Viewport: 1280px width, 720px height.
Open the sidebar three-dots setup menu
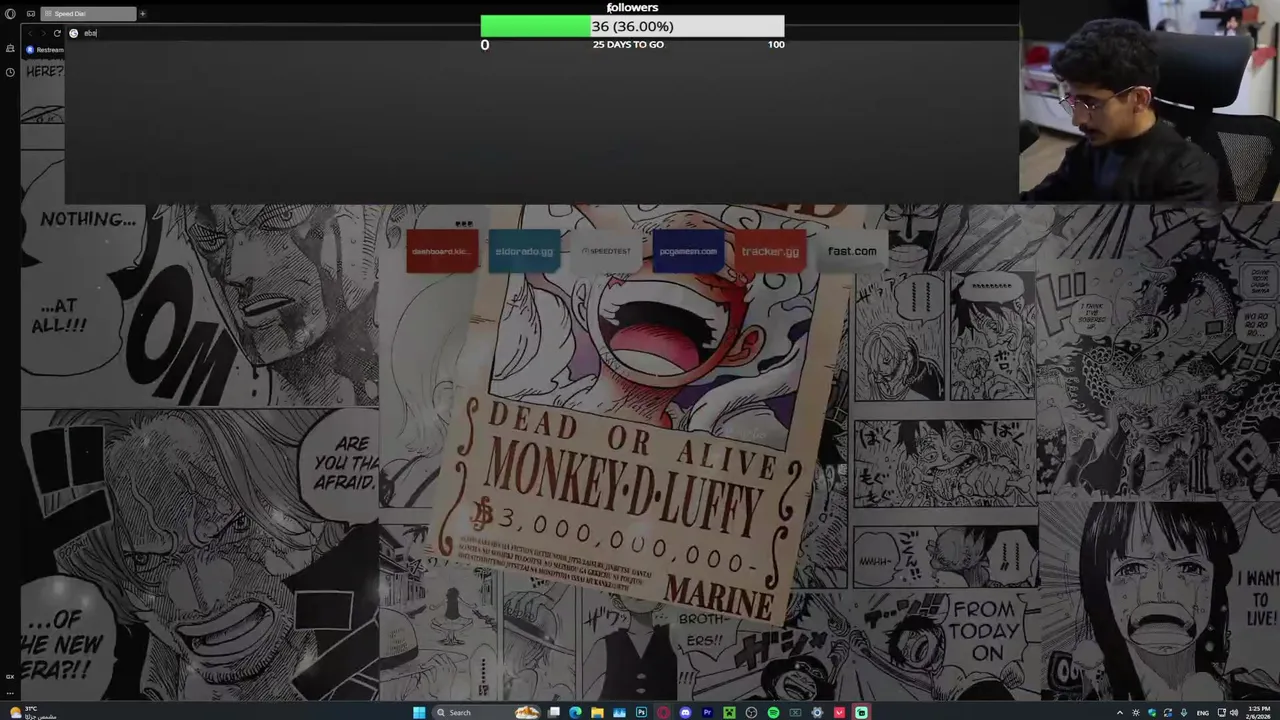10,691
